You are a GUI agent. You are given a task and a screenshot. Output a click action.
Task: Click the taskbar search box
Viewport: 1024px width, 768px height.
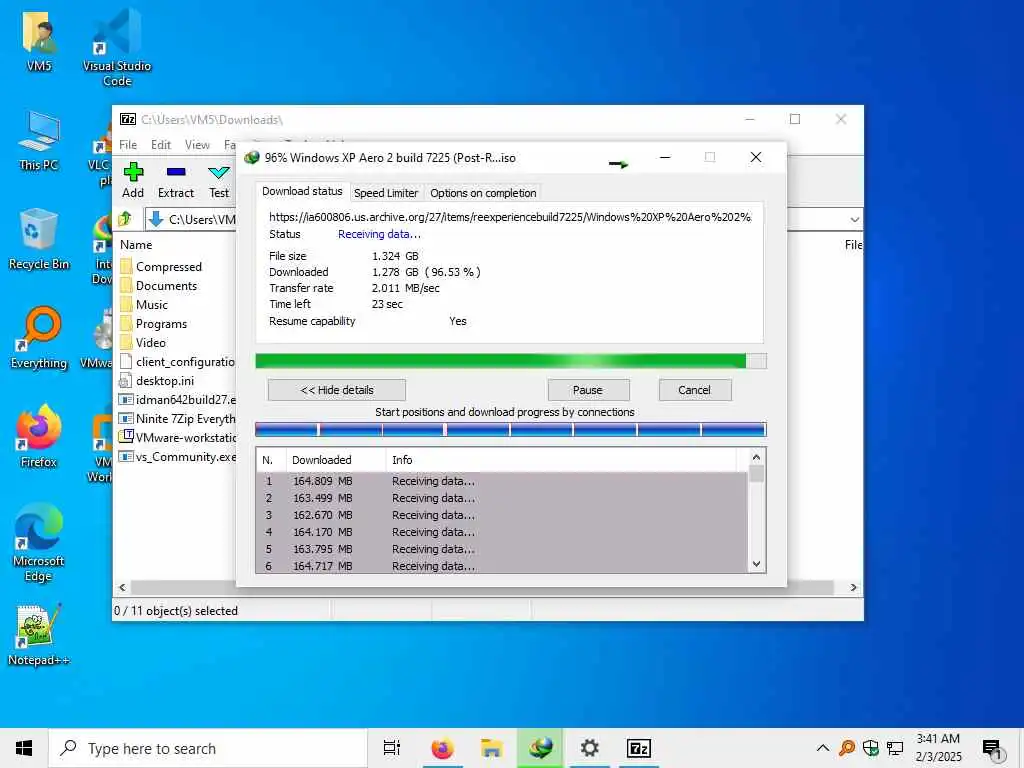click(x=208, y=748)
